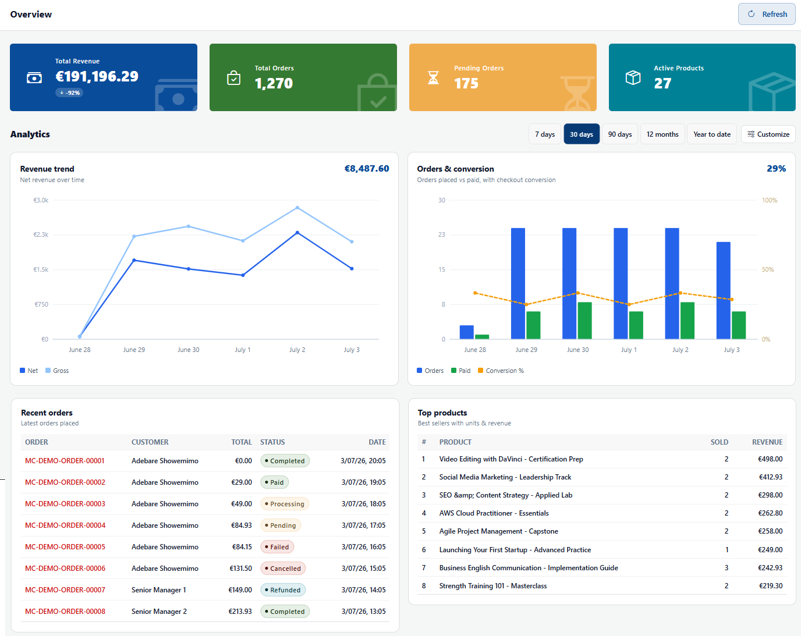This screenshot has width=801, height=636.
Task: Select Social Media Marketing - Leadership Track
Action: click(x=602, y=477)
